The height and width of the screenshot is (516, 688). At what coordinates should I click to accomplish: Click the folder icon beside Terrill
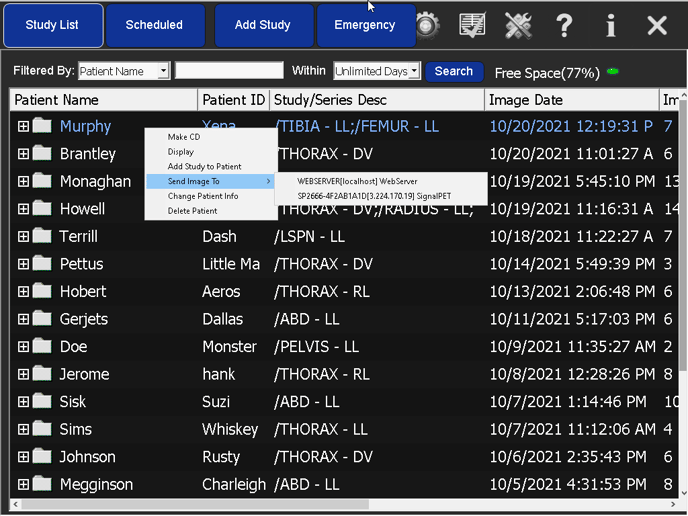(42, 236)
